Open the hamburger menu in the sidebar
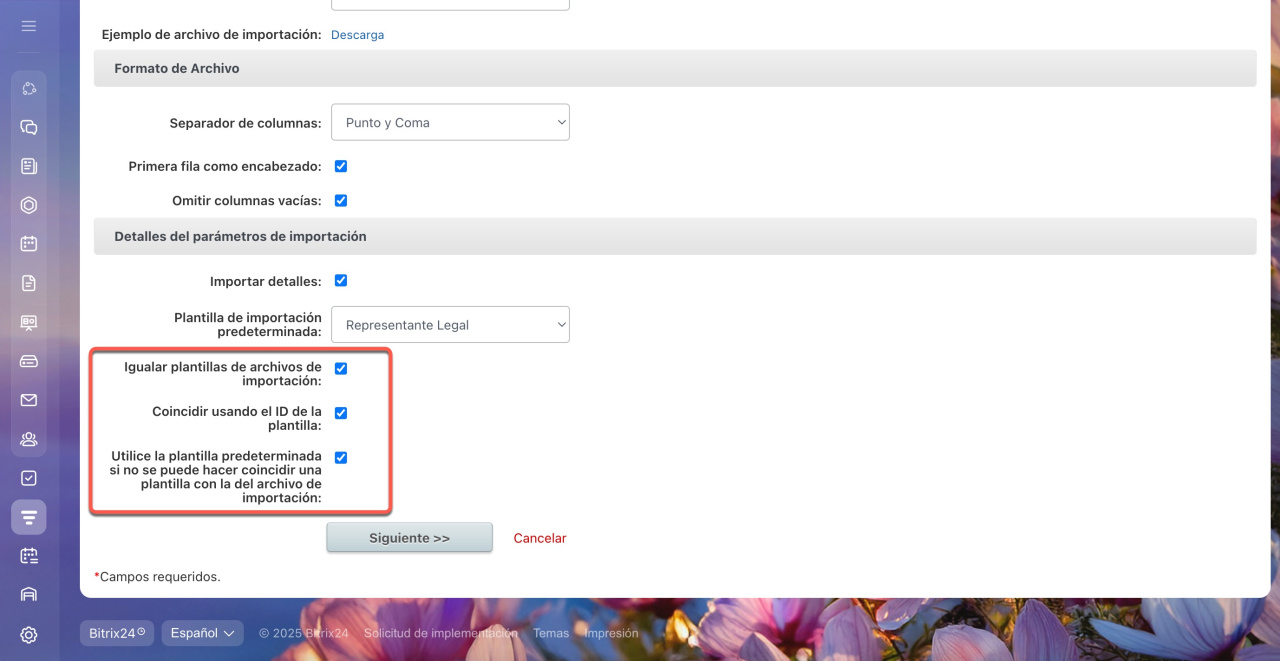Image resolution: width=1280 pixels, height=661 pixels. (28, 26)
